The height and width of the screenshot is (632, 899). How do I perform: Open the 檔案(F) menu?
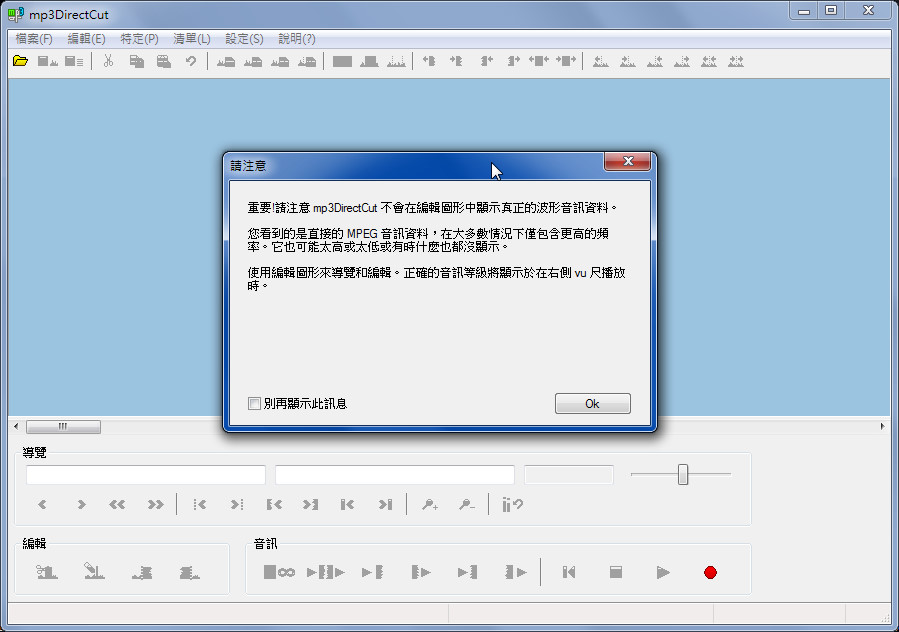[x=34, y=39]
